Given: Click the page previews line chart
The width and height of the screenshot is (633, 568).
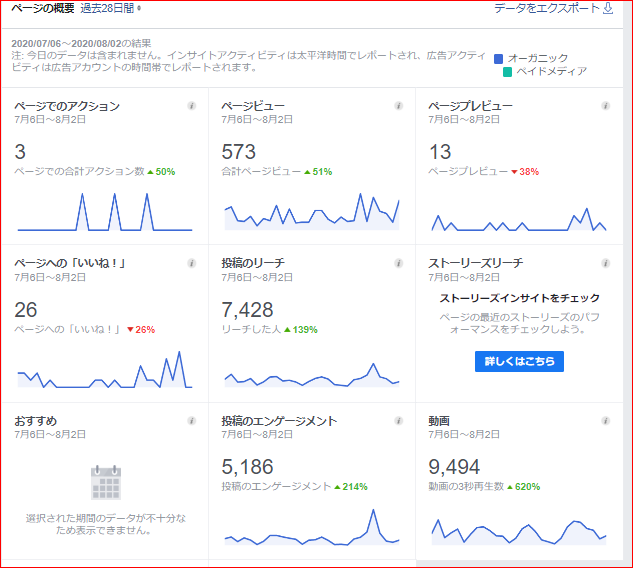Looking at the screenshot, I should 519,219.
